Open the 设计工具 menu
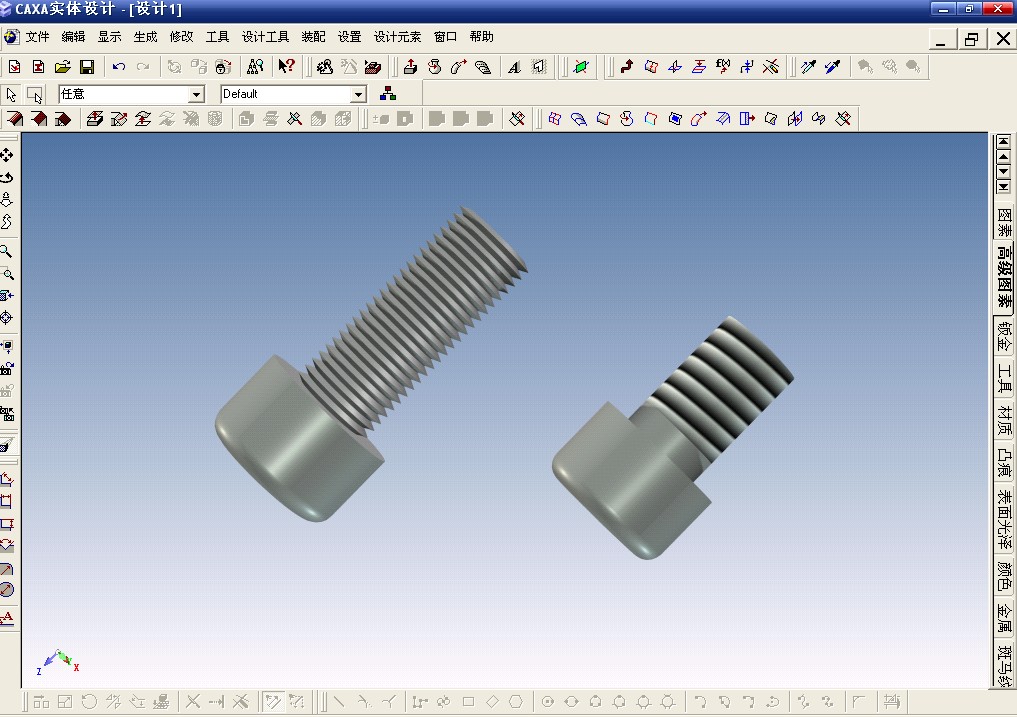This screenshot has width=1017, height=717. click(x=265, y=37)
